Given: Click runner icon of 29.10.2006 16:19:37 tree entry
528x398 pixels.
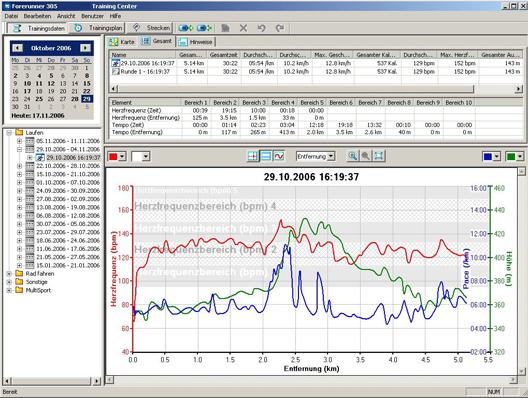Looking at the screenshot, I should pyautogui.click(x=40, y=157).
